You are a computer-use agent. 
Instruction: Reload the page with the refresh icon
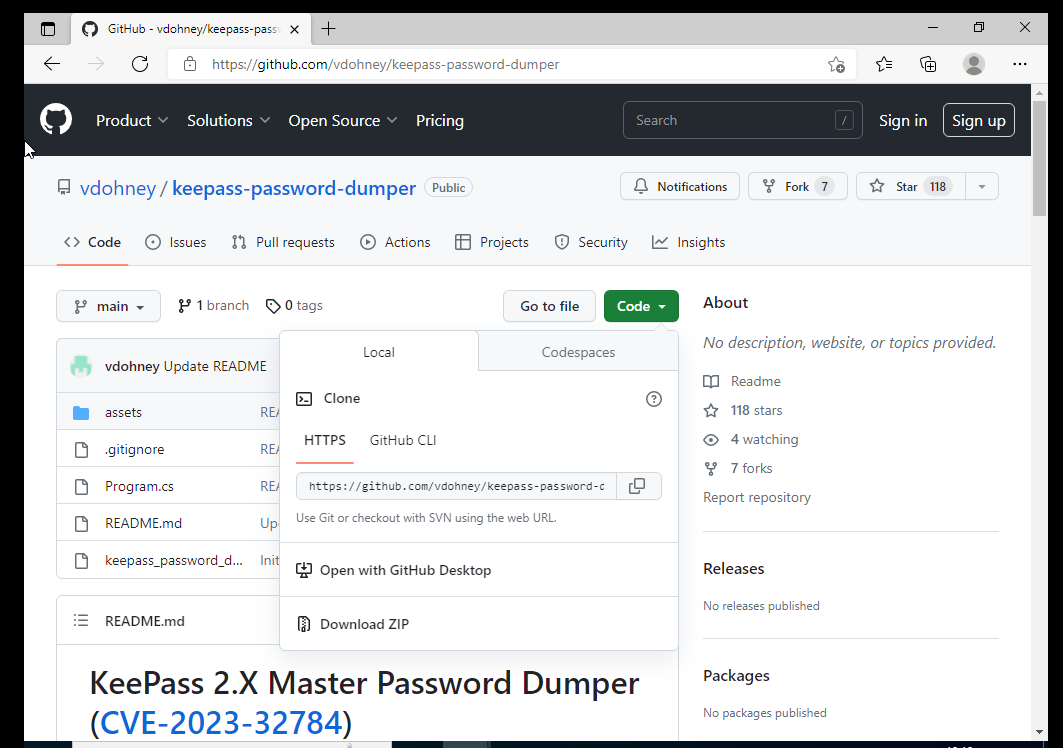coord(140,64)
